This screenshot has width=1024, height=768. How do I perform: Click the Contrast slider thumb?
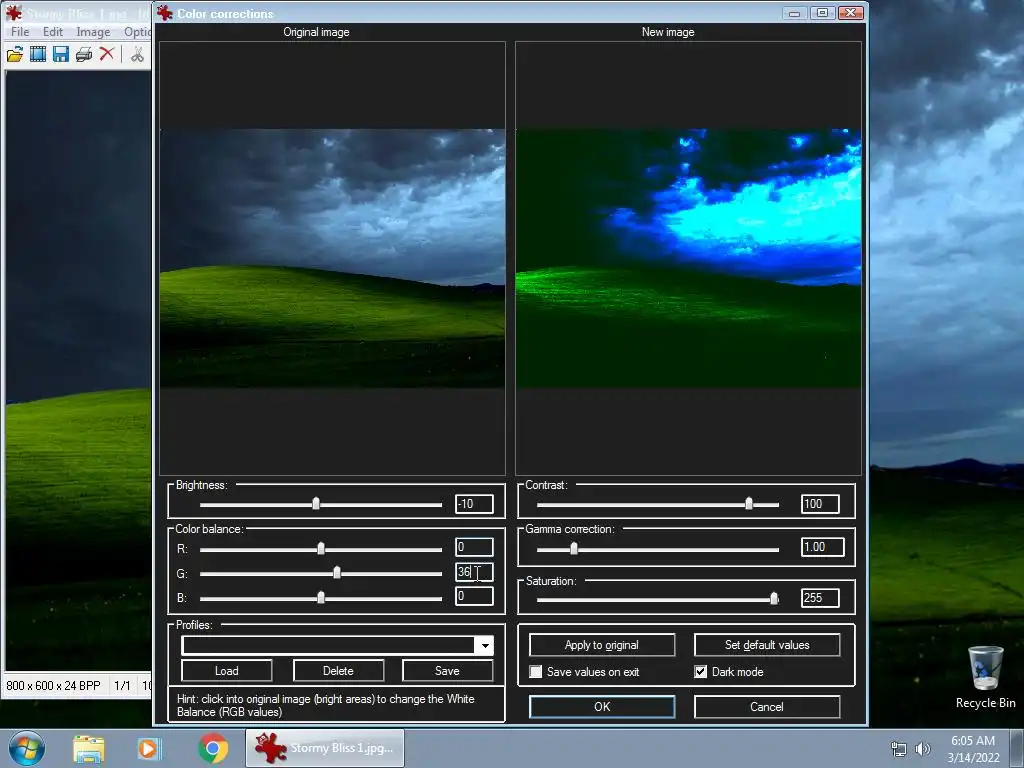[749, 504]
